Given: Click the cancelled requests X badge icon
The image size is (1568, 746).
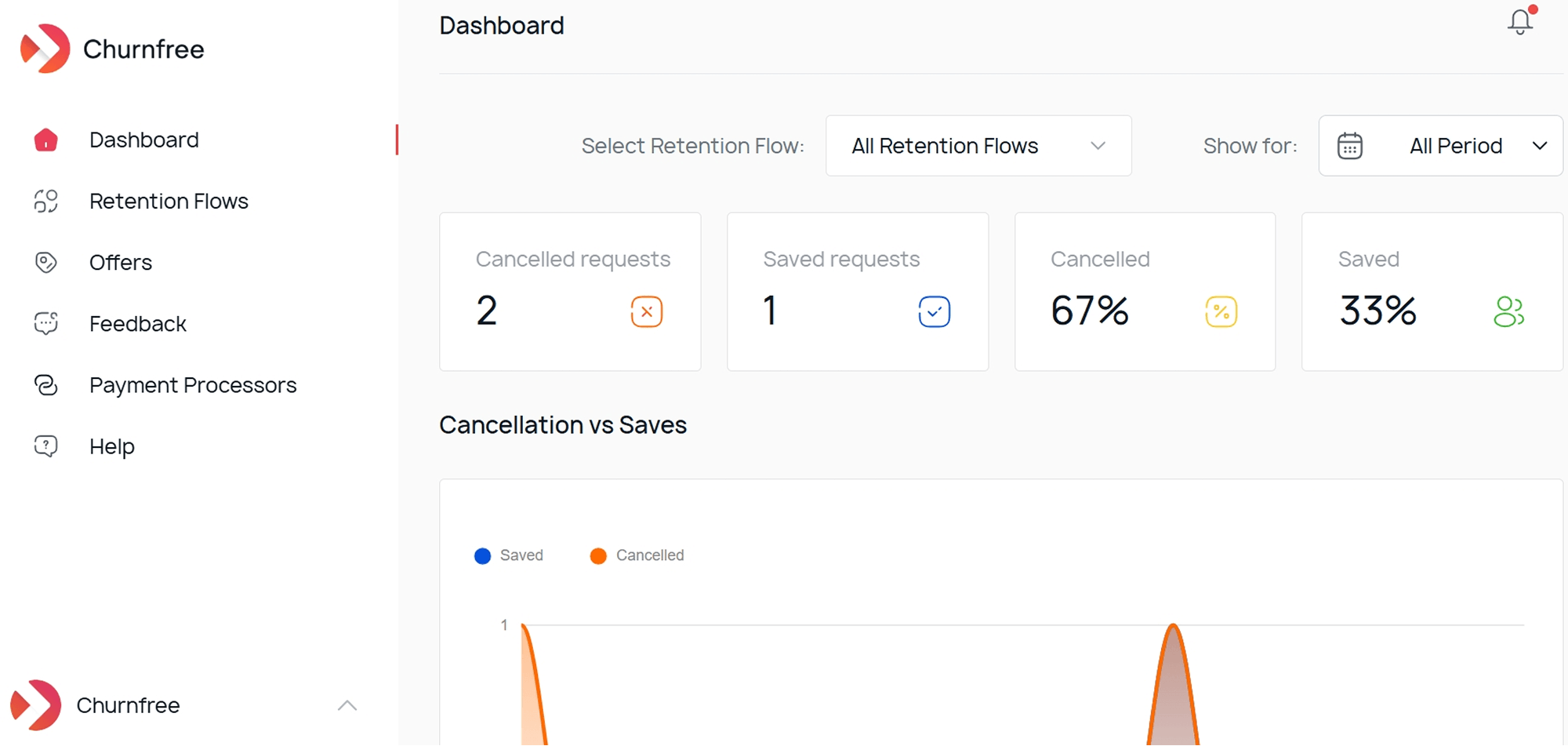Looking at the screenshot, I should pyautogui.click(x=647, y=311).
